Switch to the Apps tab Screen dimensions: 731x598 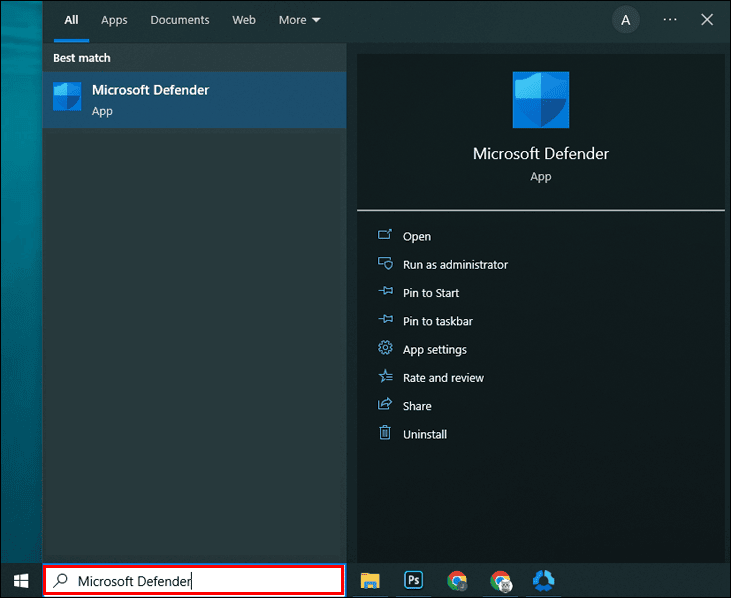pyautogui.click(x=114, y=20)
